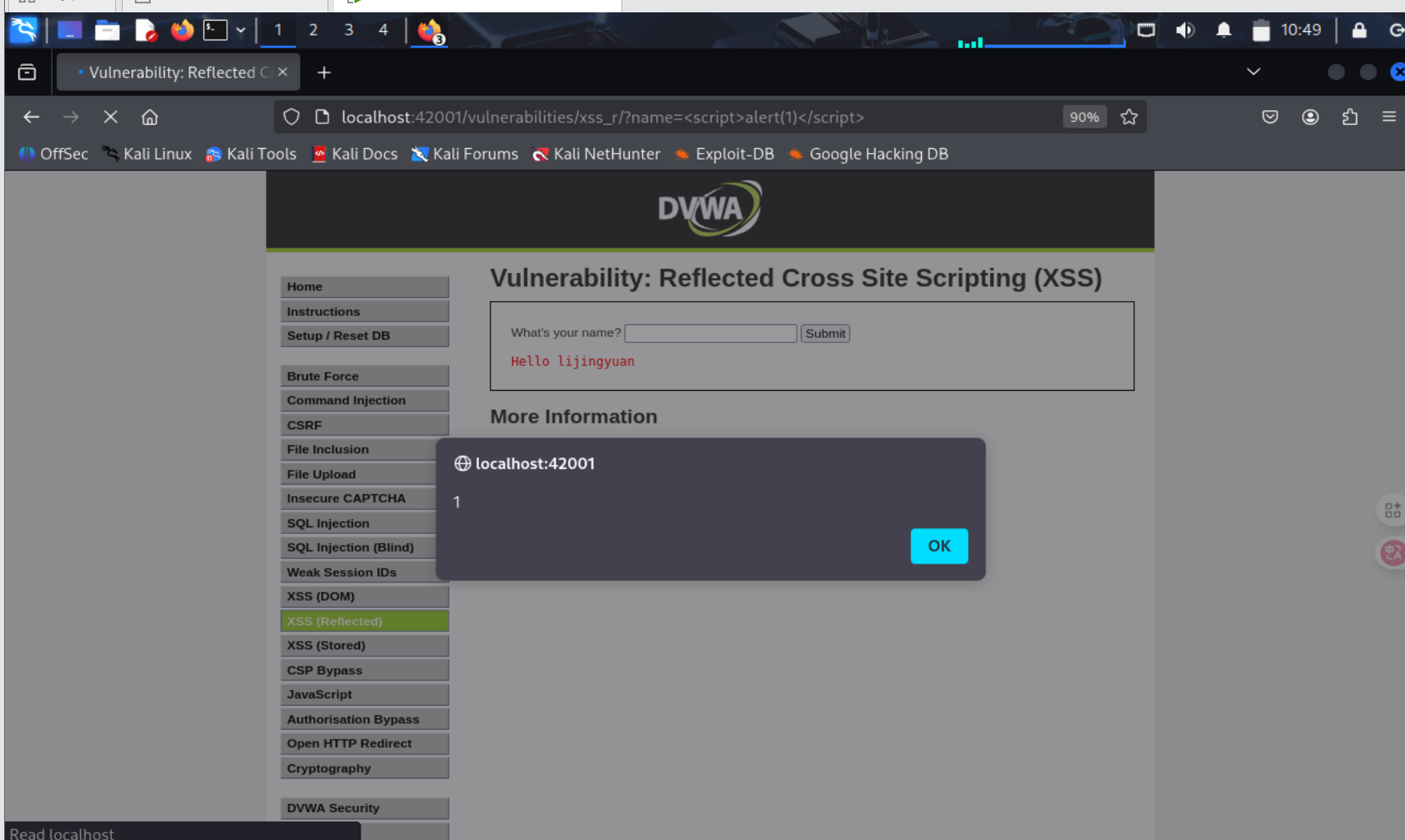Expand the list all tabs chevron
1405x840 pixels.
[x=1254, y=72]
